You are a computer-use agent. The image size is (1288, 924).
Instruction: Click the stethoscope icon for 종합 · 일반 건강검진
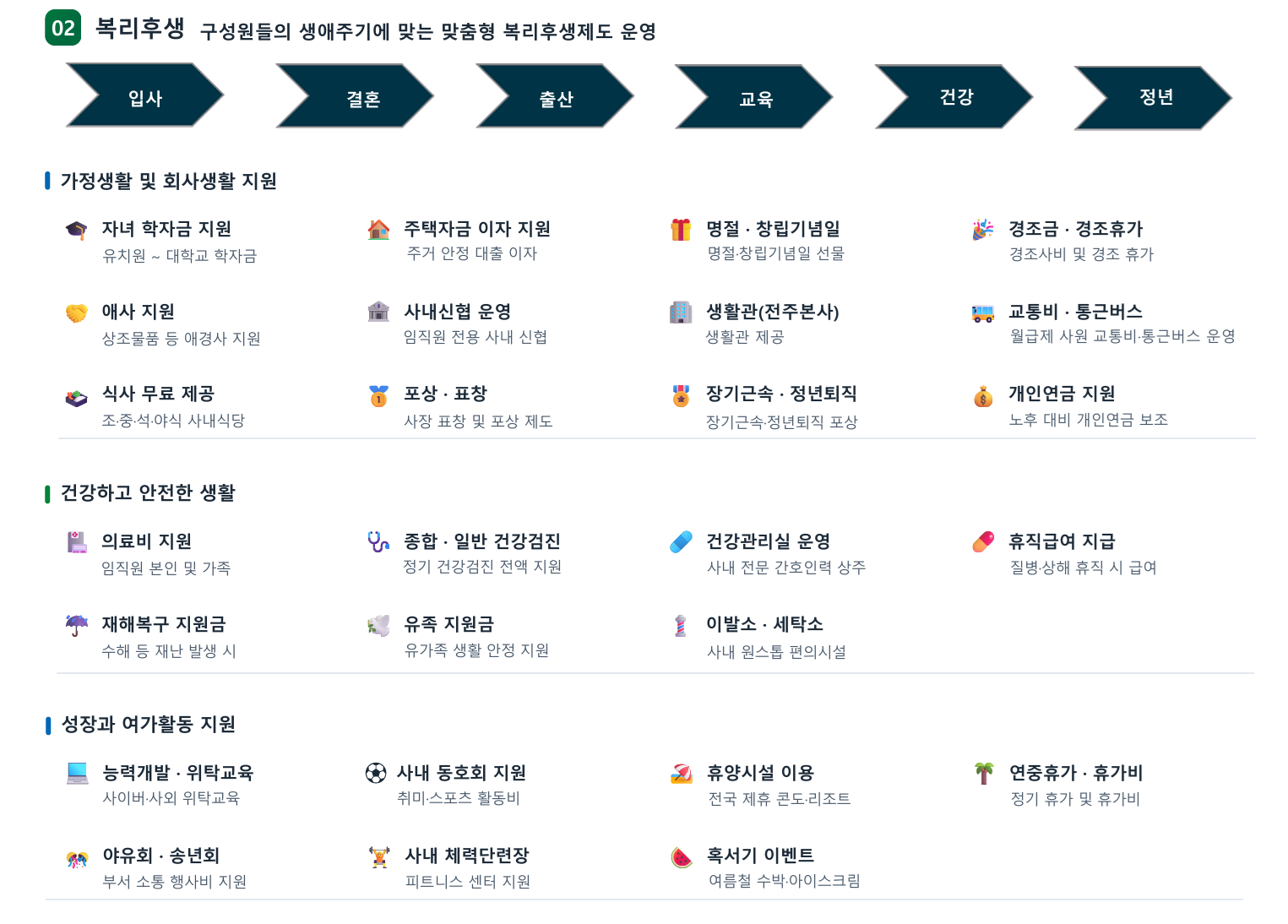point(379,541)
